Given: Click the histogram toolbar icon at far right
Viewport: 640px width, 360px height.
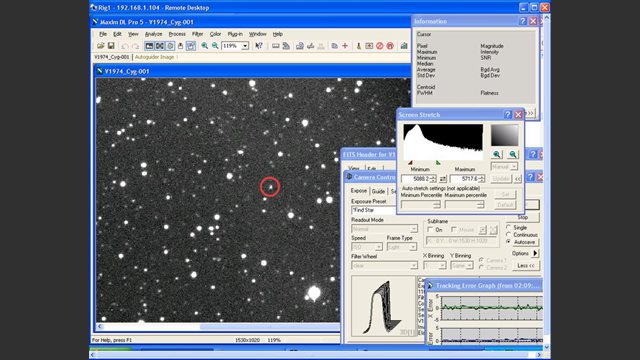Looking at the screenshot, I should (x=404, y=46).
